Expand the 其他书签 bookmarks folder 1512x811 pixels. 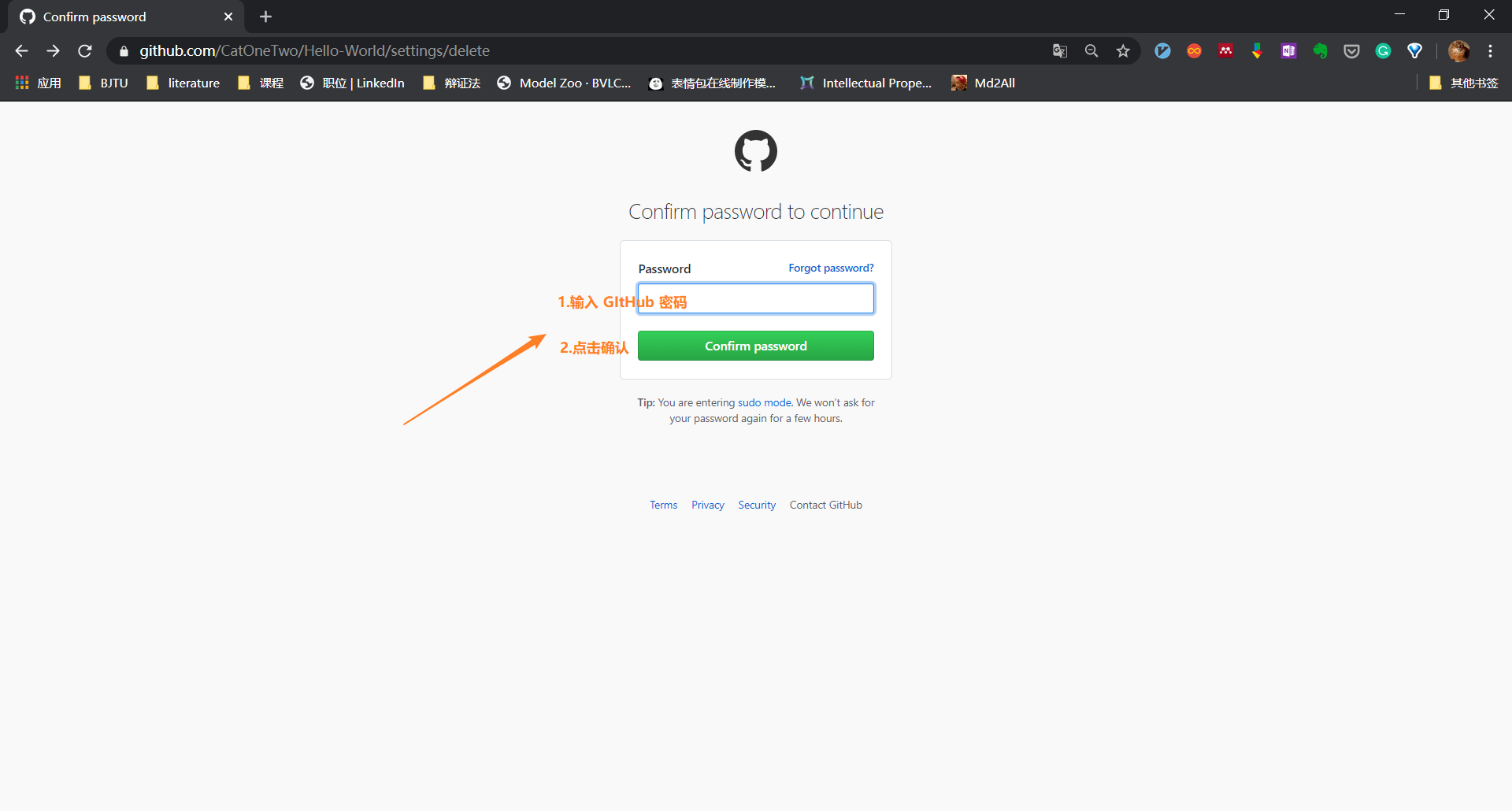coord(1464,83)
